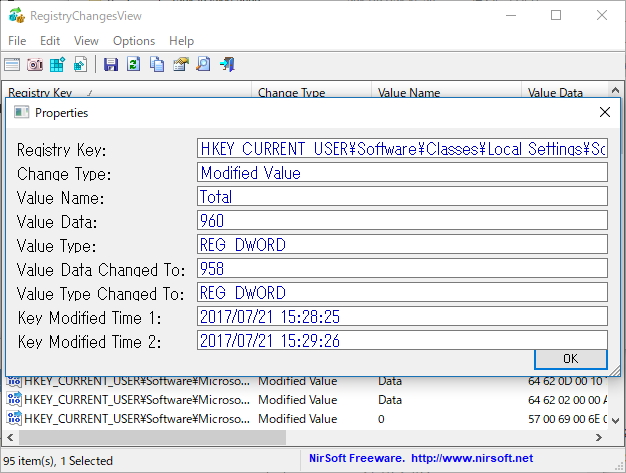Open the File menu
This screenshot has width=626, height=473.
pos(17,41)
